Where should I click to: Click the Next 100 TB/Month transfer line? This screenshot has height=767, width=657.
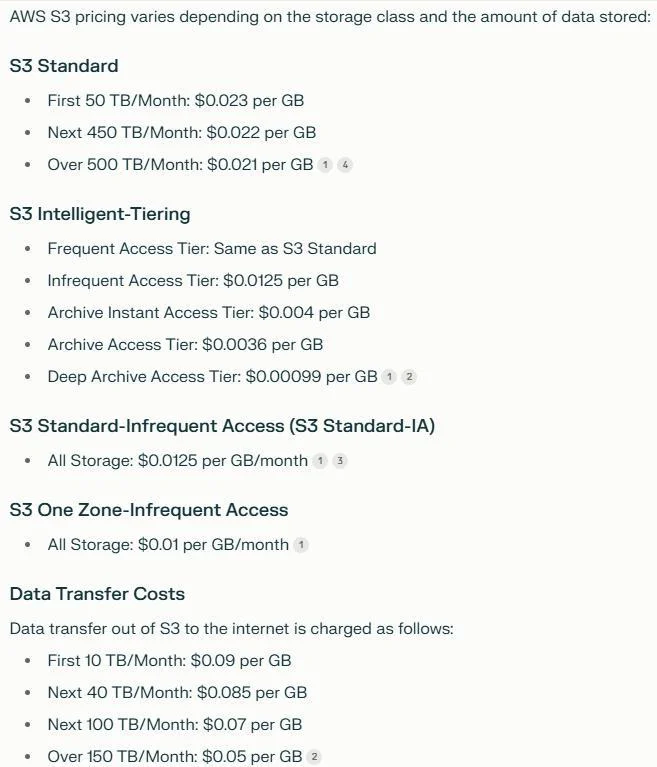click(175, 724)
